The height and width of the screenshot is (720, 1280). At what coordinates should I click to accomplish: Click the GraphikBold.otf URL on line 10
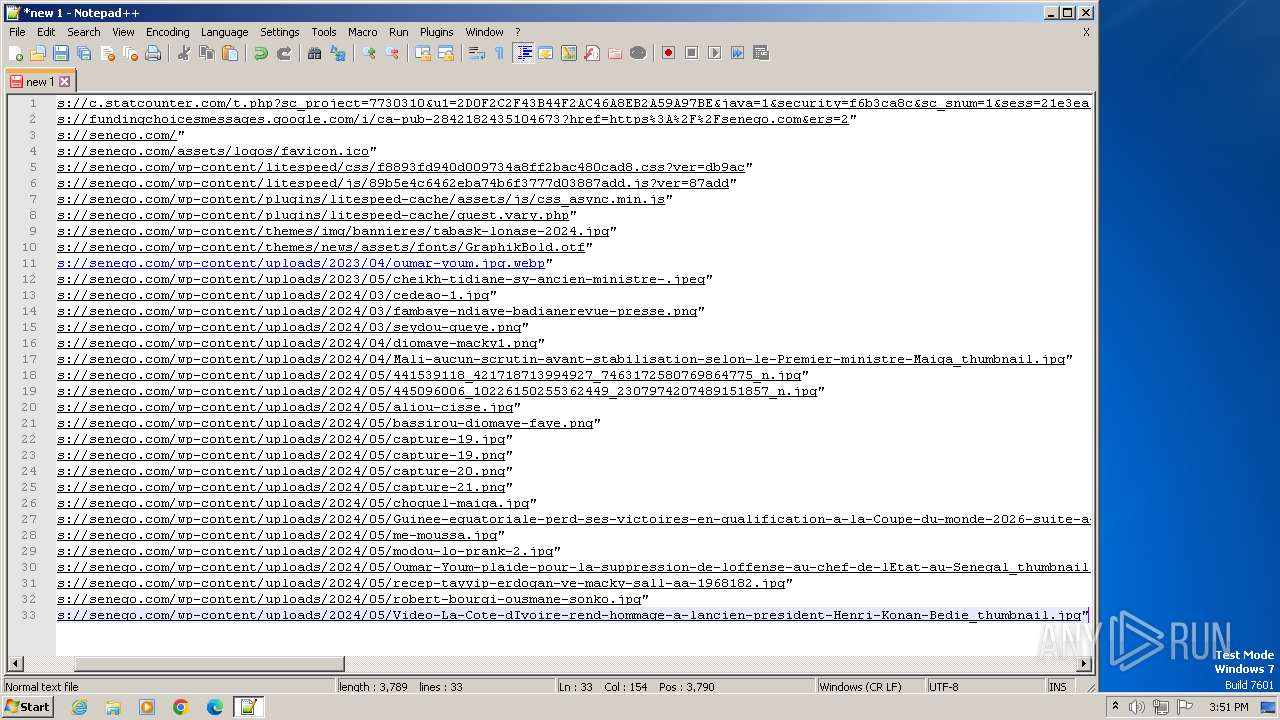[321, 247]
